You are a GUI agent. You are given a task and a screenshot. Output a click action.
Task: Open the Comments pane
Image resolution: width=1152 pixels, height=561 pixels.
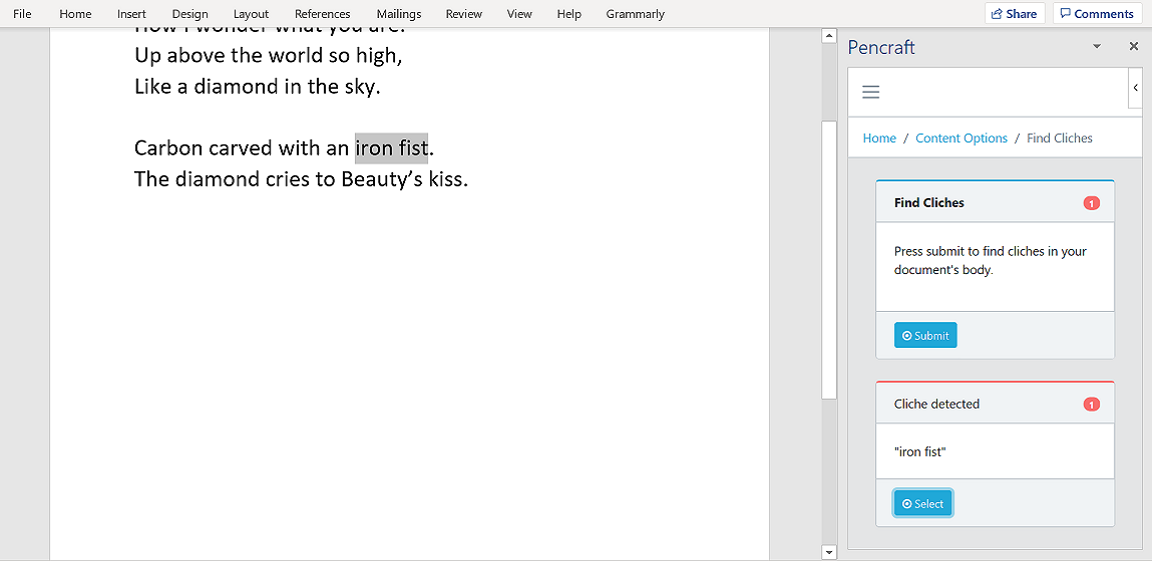pos(1097,13)
